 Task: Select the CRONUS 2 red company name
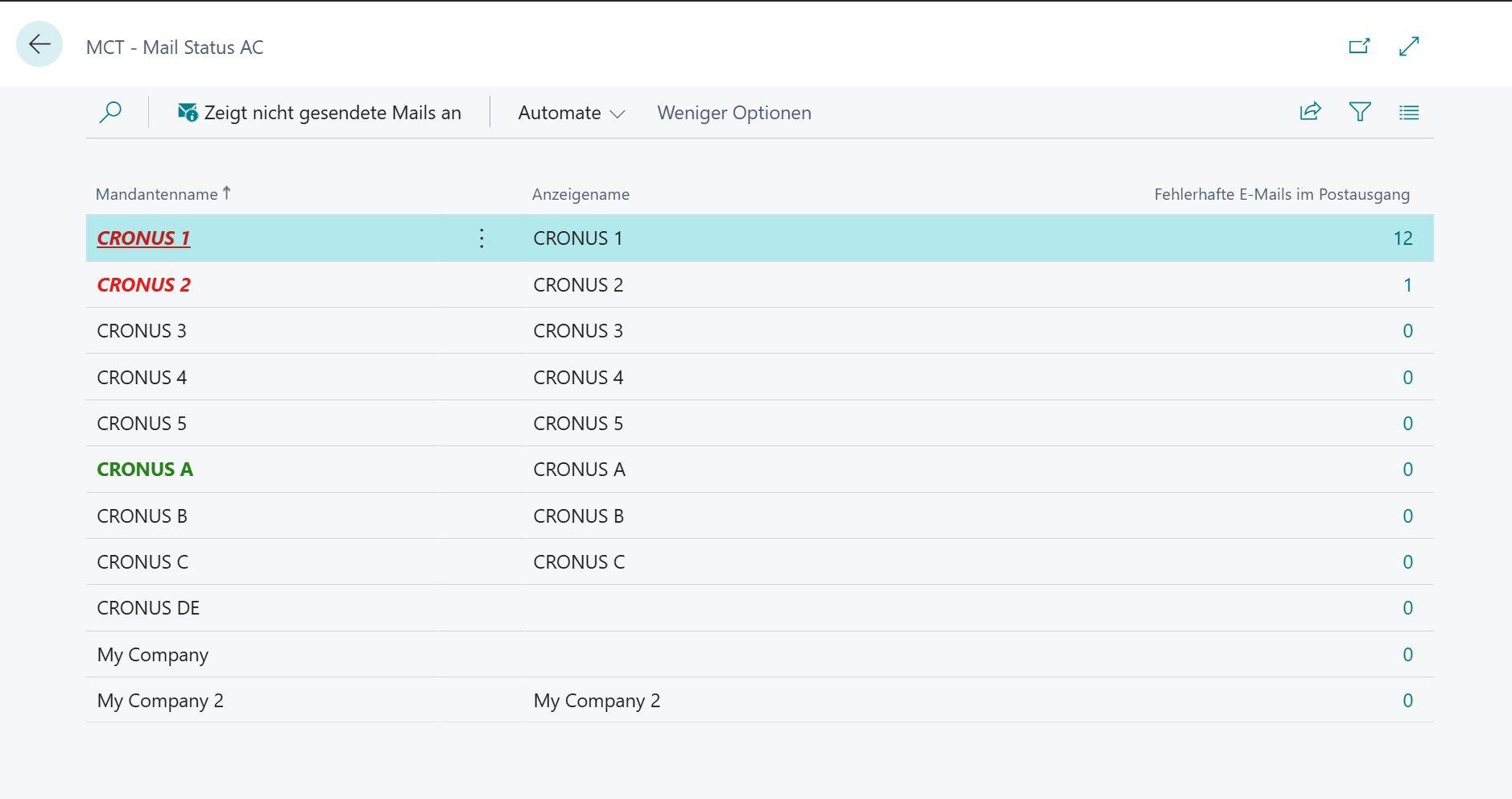coord(143,285)
